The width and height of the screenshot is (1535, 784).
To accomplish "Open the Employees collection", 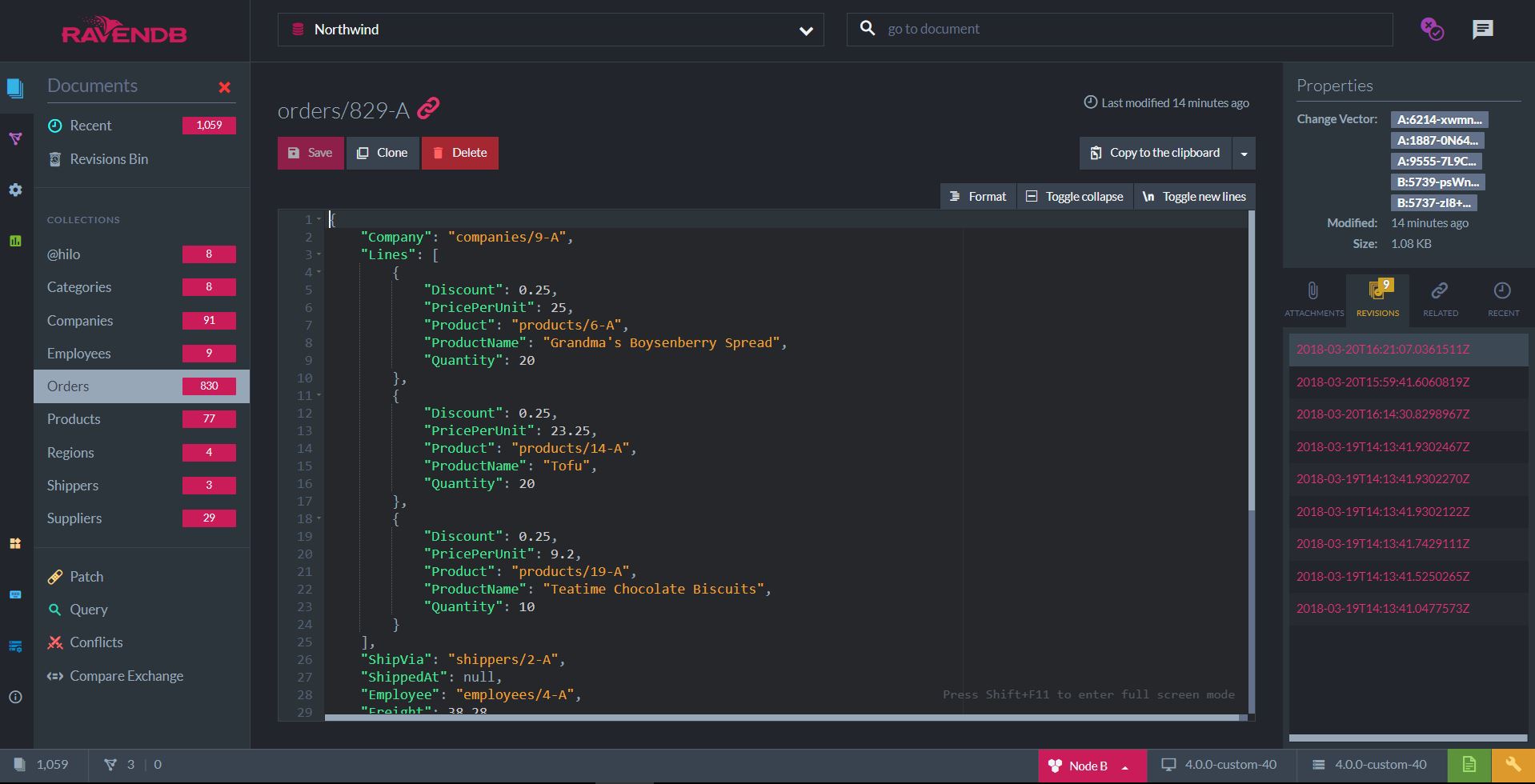I will (142, 354).
